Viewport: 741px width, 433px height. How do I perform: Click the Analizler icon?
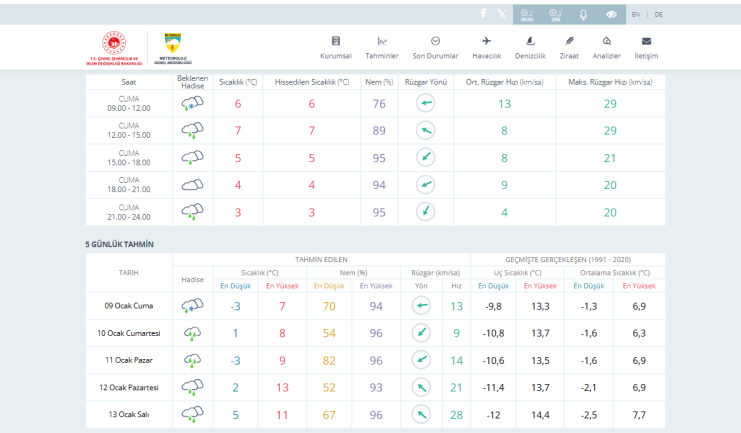coord(607,47)
